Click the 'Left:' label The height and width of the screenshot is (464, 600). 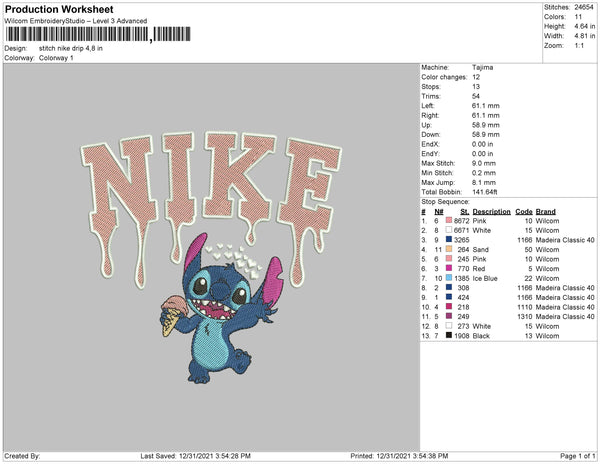tap(427, 106)
